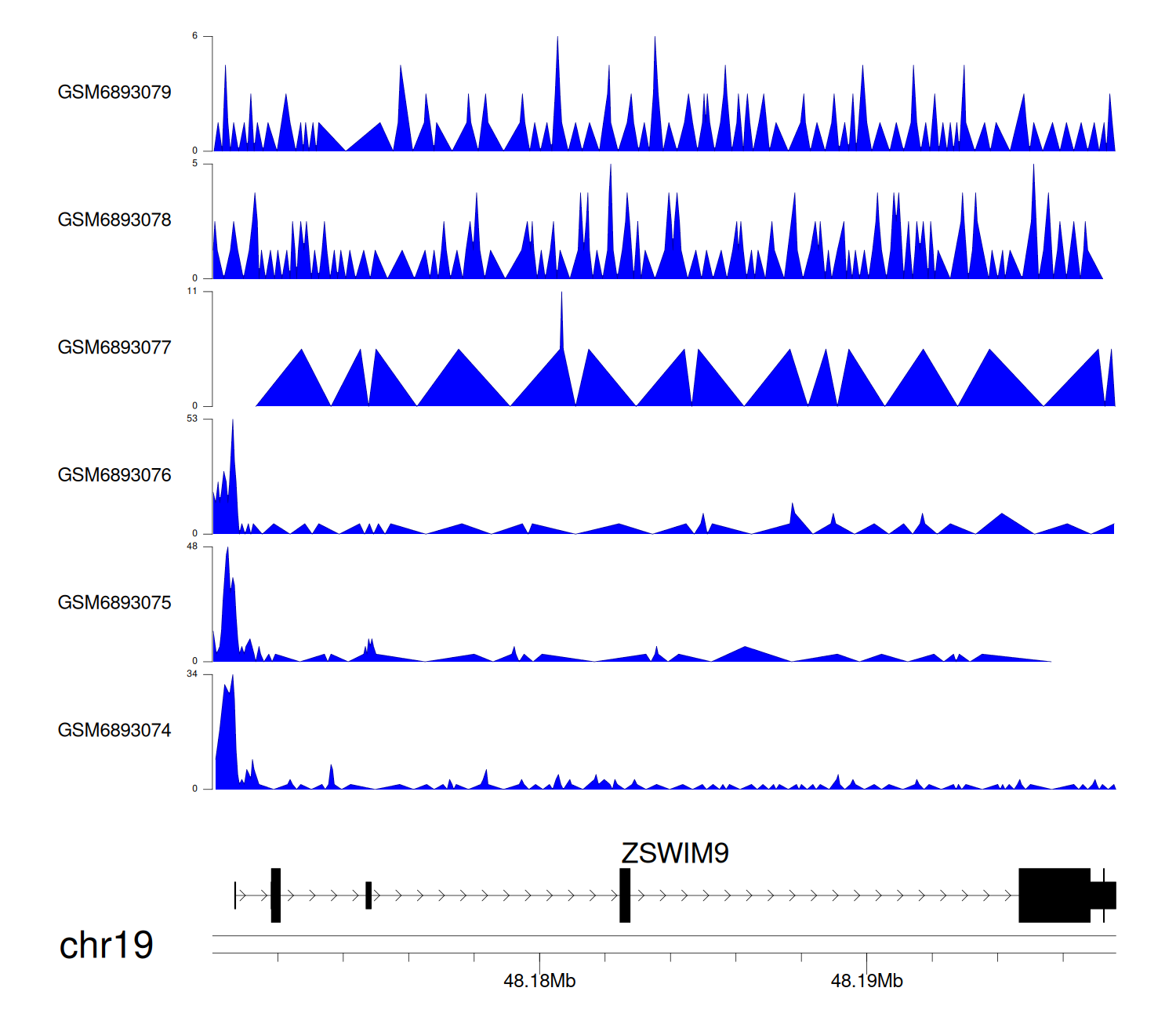The width and height of the screenshot is (1176, 1035).
Task: Select the GSM6893074 track label
Action: coord(114,731)
